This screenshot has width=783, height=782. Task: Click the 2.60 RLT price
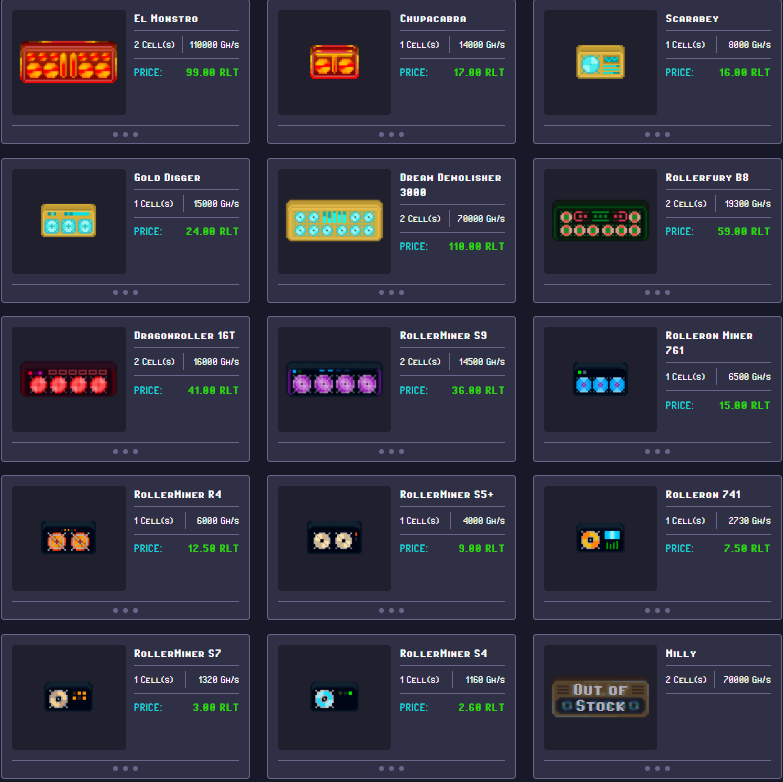click(481, 707)
